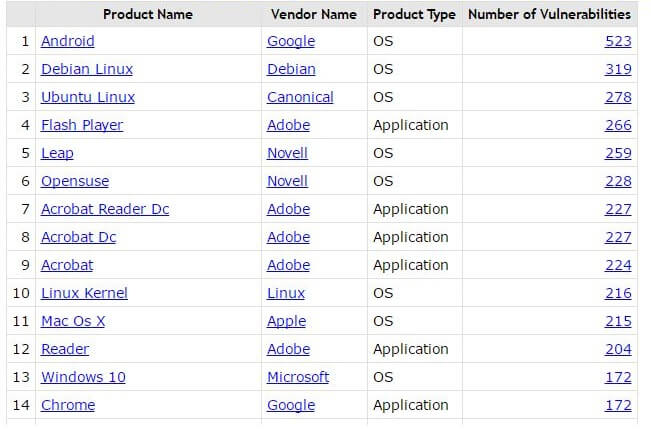The height and width of the screenshot is (429, 651).
Task: Open the Mac Os X product link
Action: click(73, 321)
